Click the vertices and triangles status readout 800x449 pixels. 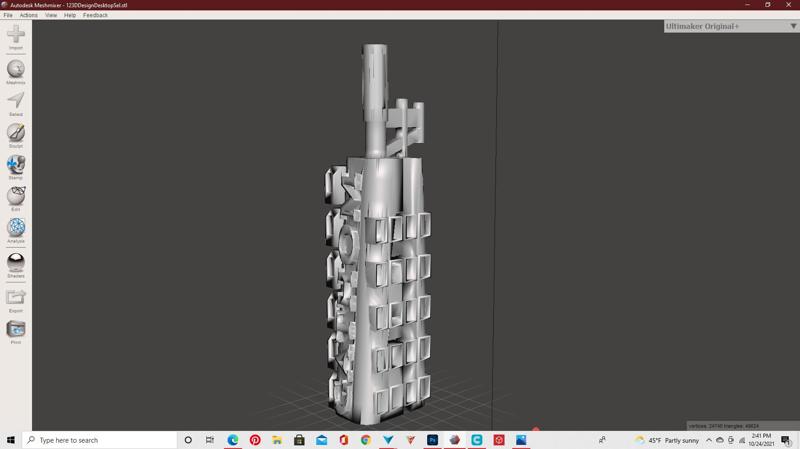click(x=723, y=426)
